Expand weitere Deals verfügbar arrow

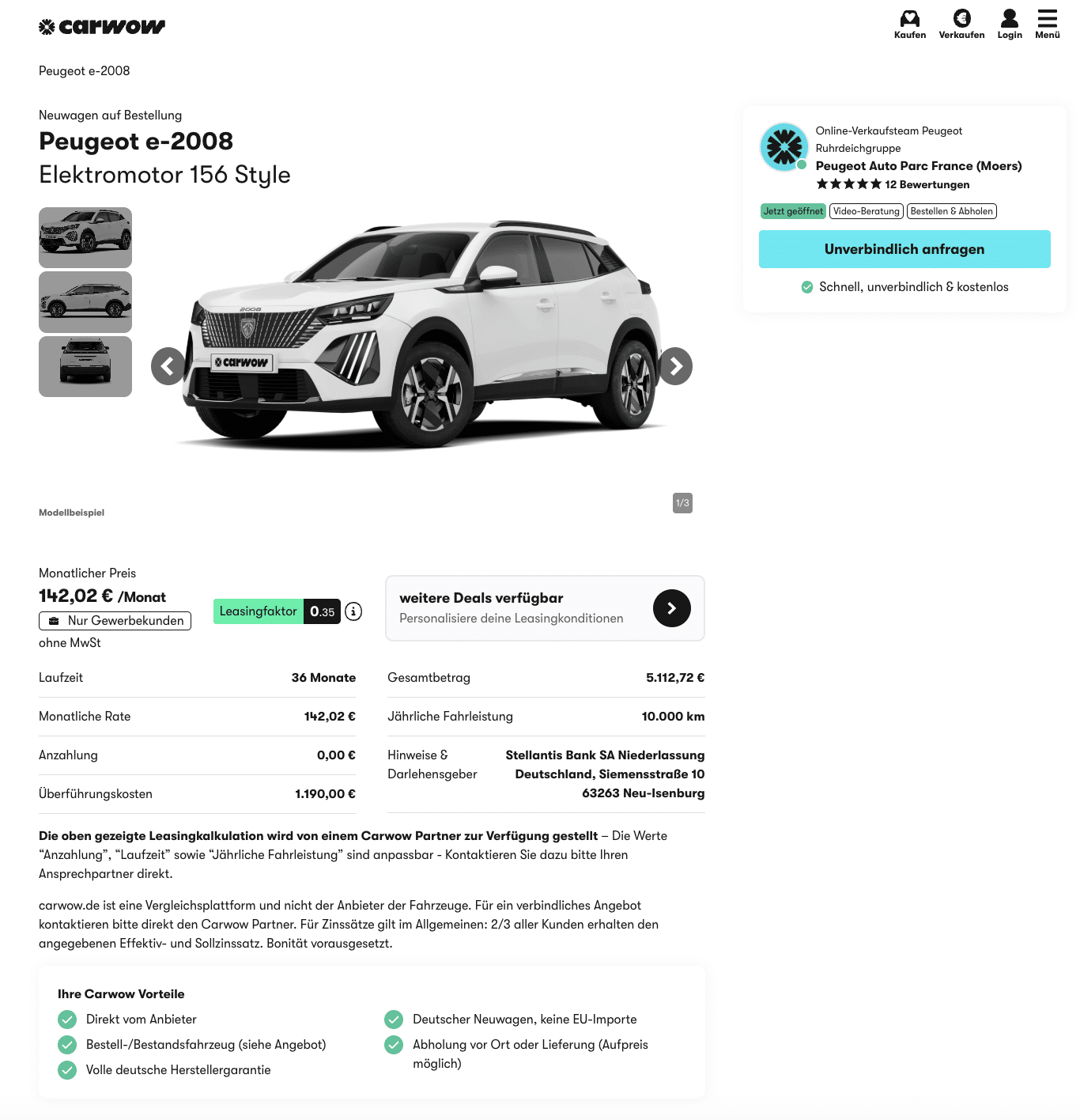click(x=672, y=608)
